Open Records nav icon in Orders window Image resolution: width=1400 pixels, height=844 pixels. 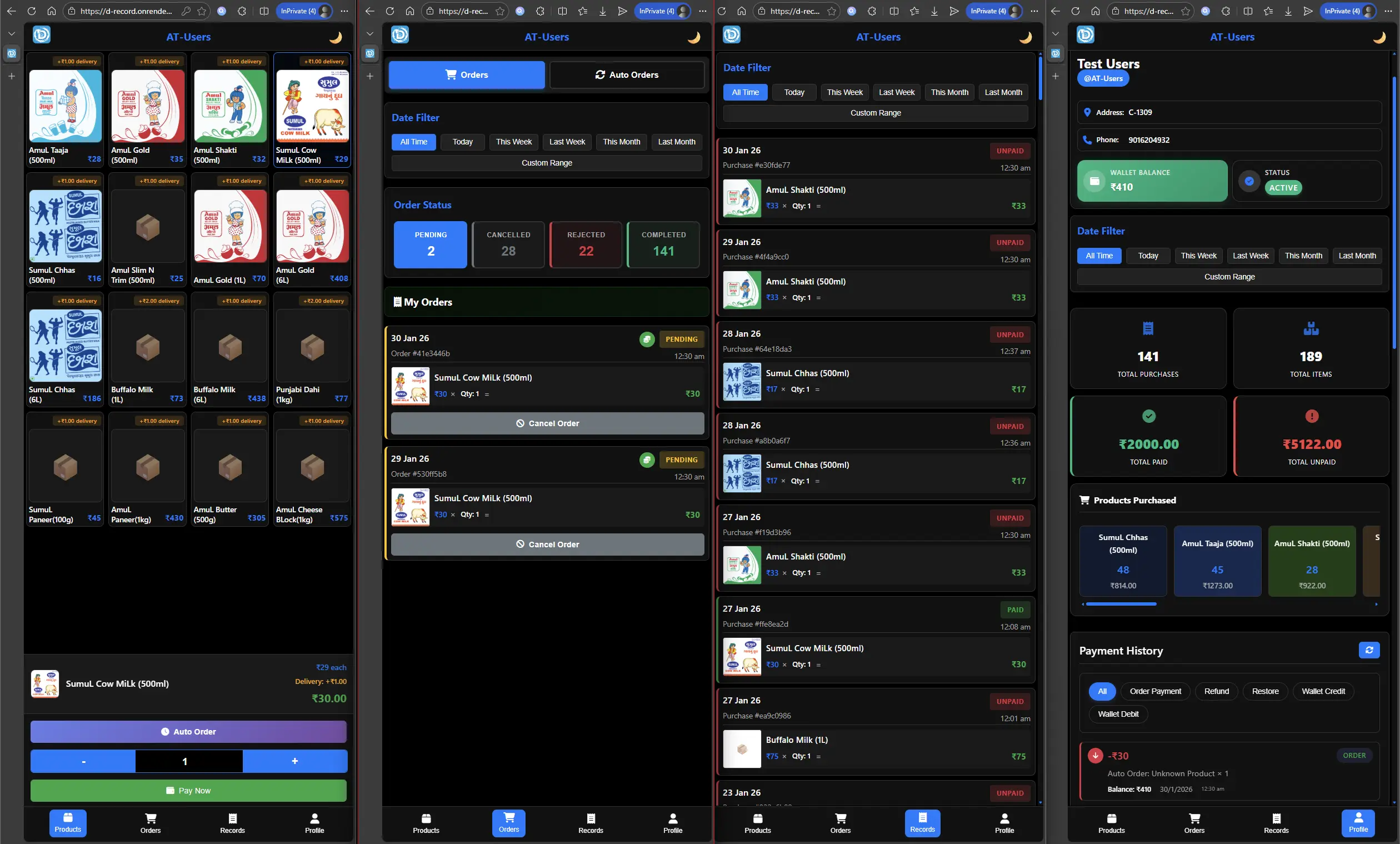pos(591,823)
